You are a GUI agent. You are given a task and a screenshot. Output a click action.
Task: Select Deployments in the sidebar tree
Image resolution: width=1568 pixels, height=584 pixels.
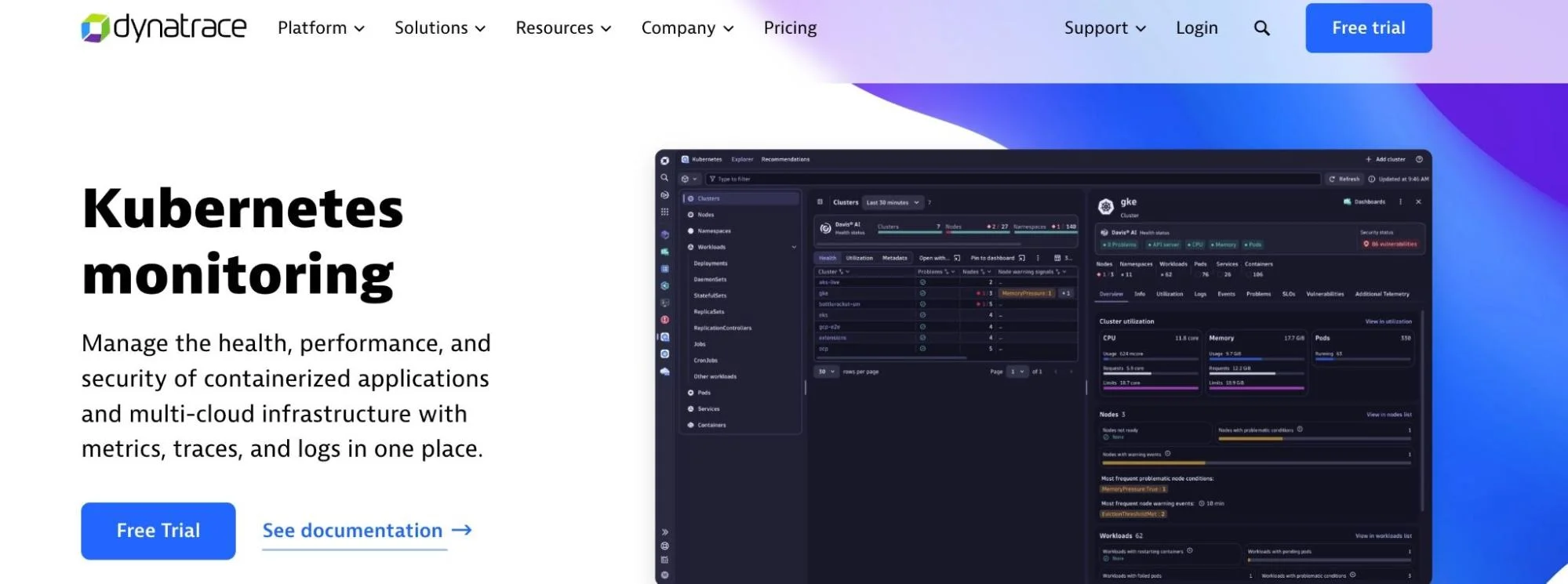tap(711, 263)
